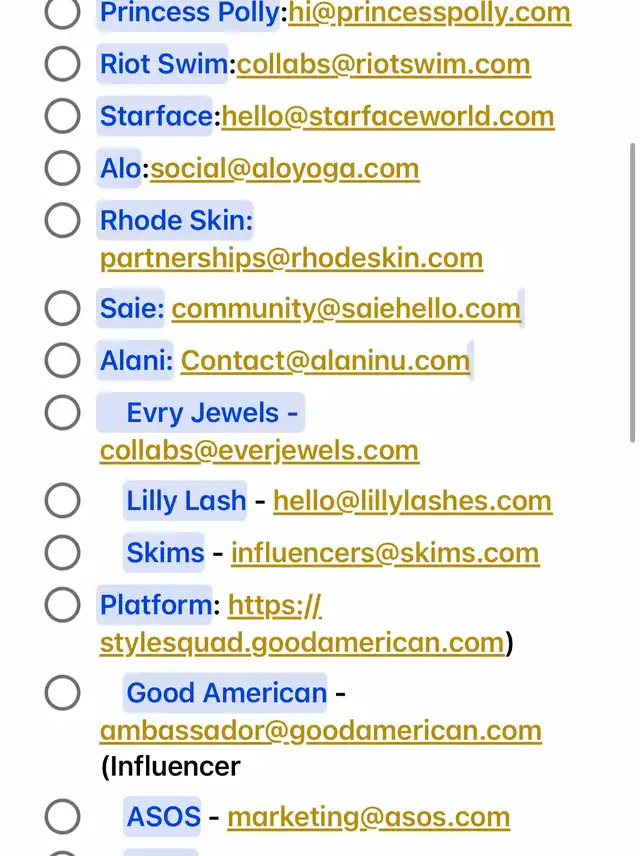
Task: Open the community@saiehello.com link
Action: coord(346,308)
